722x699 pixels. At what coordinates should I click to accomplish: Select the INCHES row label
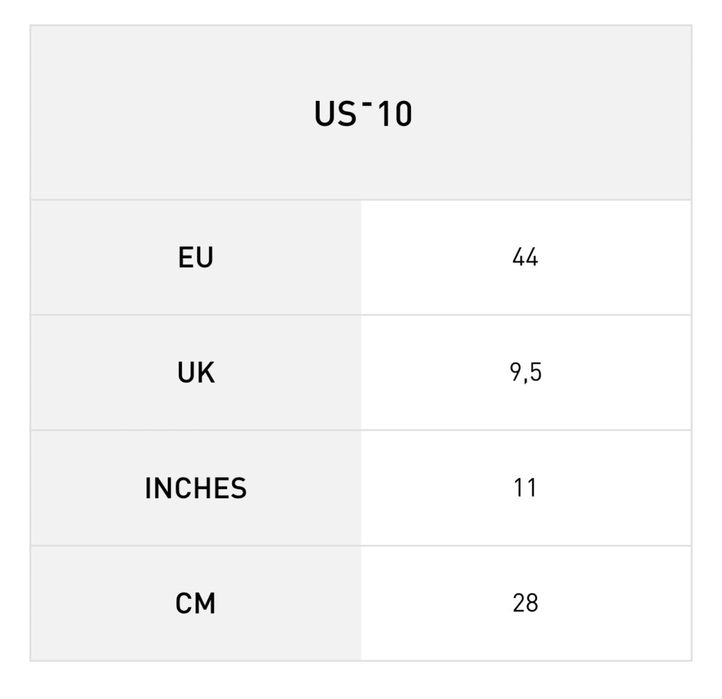click(x=196, y=488)
